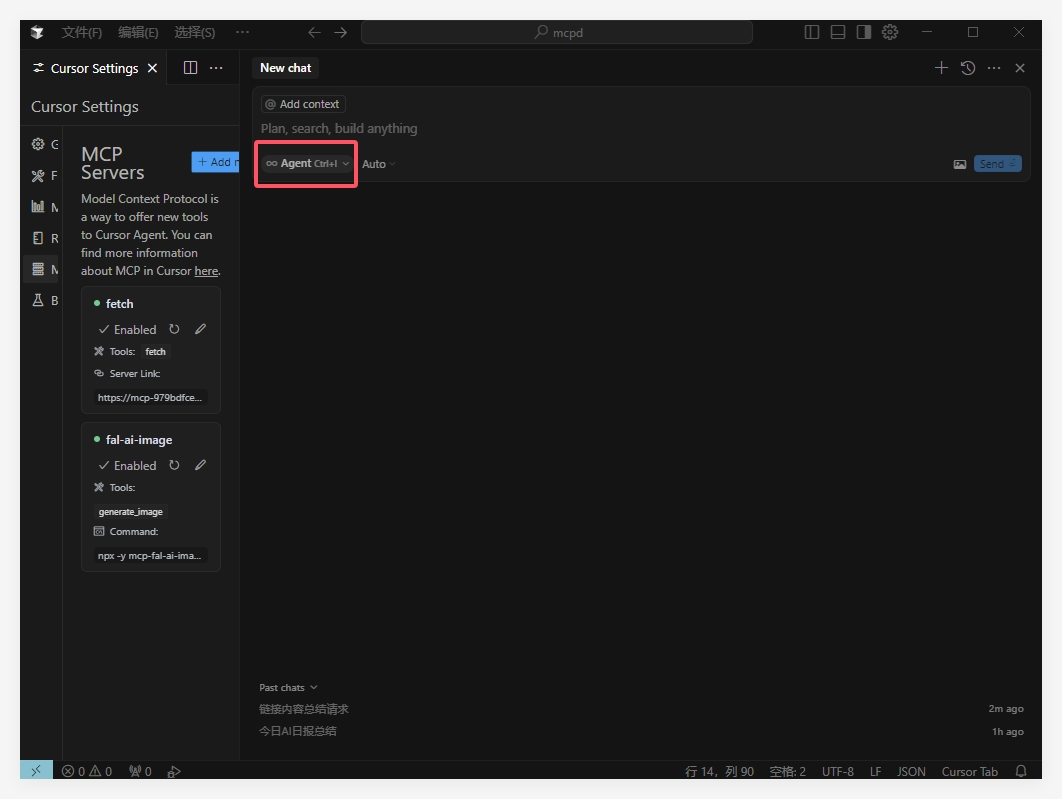Collapse the Past chats list
This screenshot has height=799, width=1062.
[288, 687]
